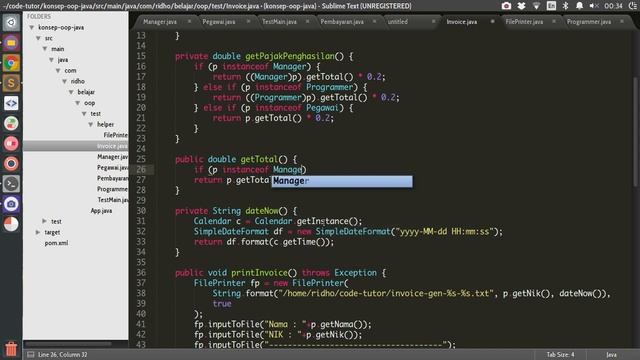Open Invoice.java in the sidebar
Viewport: 640px width, 360px height.
76,146
